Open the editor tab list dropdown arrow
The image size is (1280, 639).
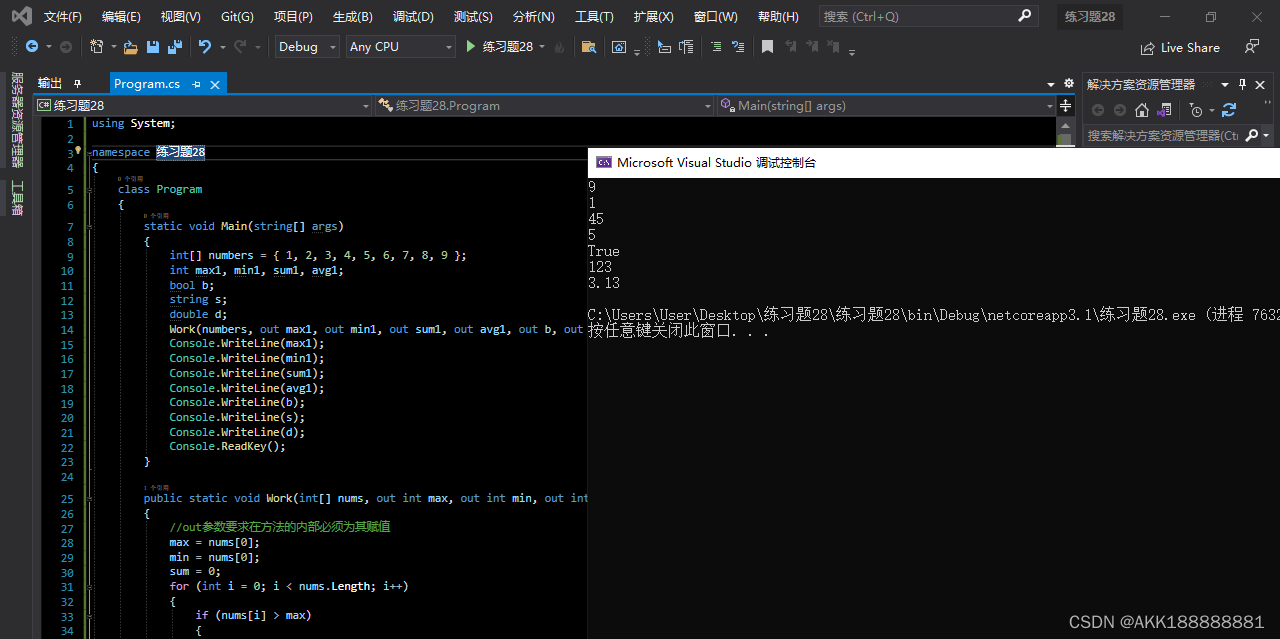1051,84
